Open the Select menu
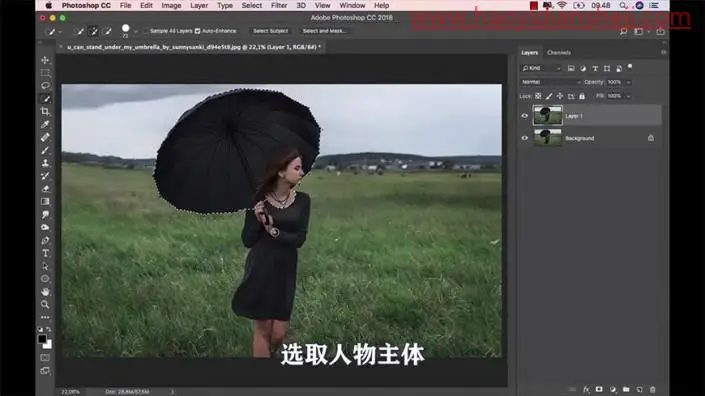Viewport: 705px width, 396px height. point(251,5)
